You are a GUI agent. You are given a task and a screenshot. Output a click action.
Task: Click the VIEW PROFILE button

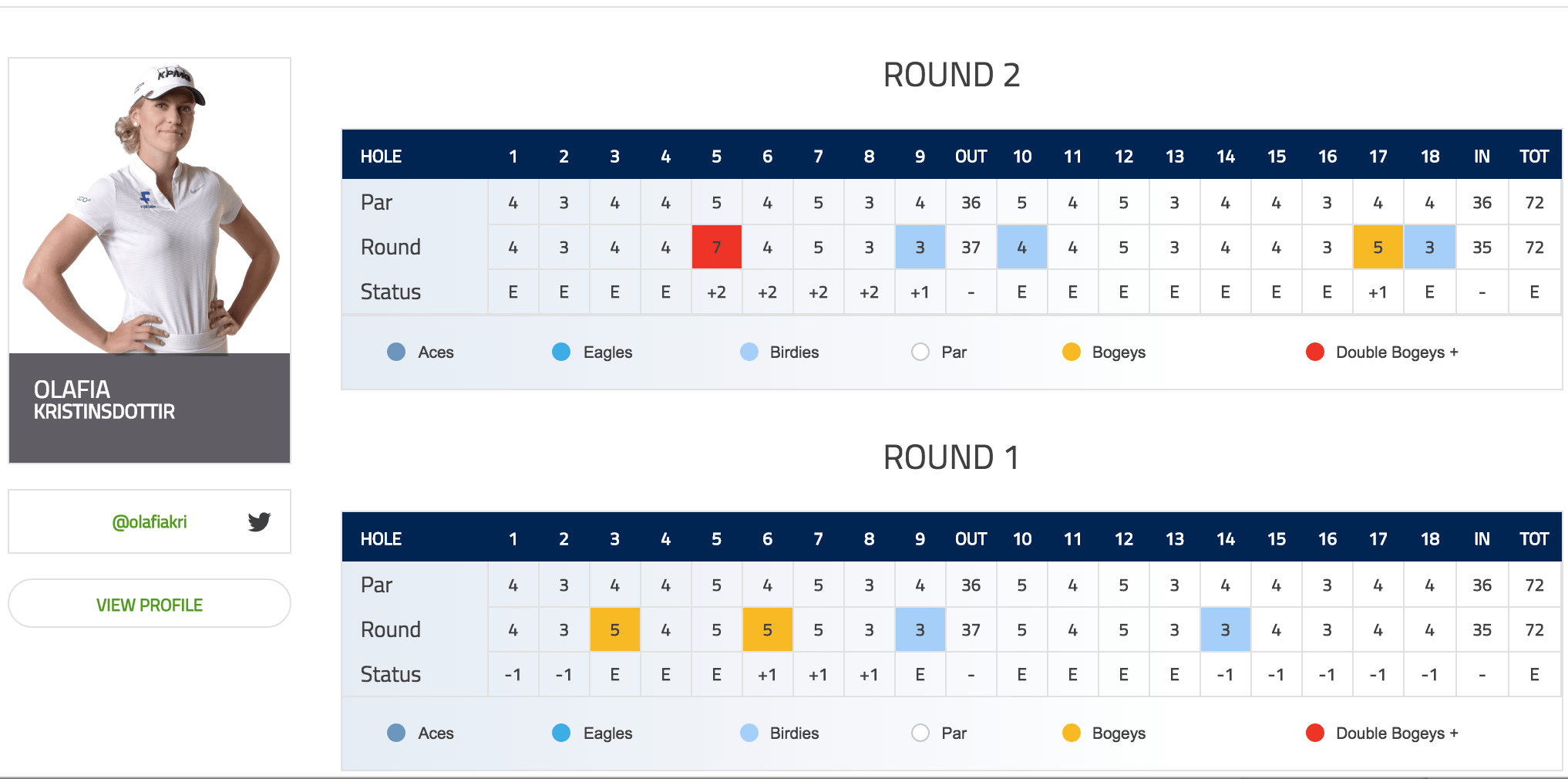150,604
